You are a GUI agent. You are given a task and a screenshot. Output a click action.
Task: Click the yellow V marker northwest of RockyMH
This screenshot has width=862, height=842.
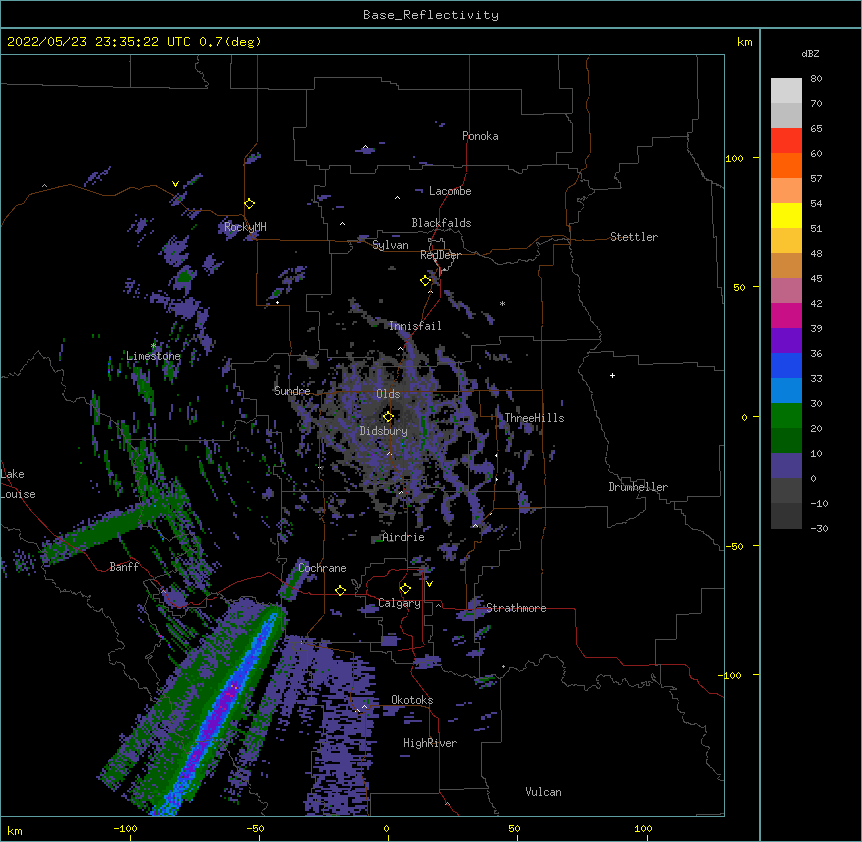click(x=175, y=184)
